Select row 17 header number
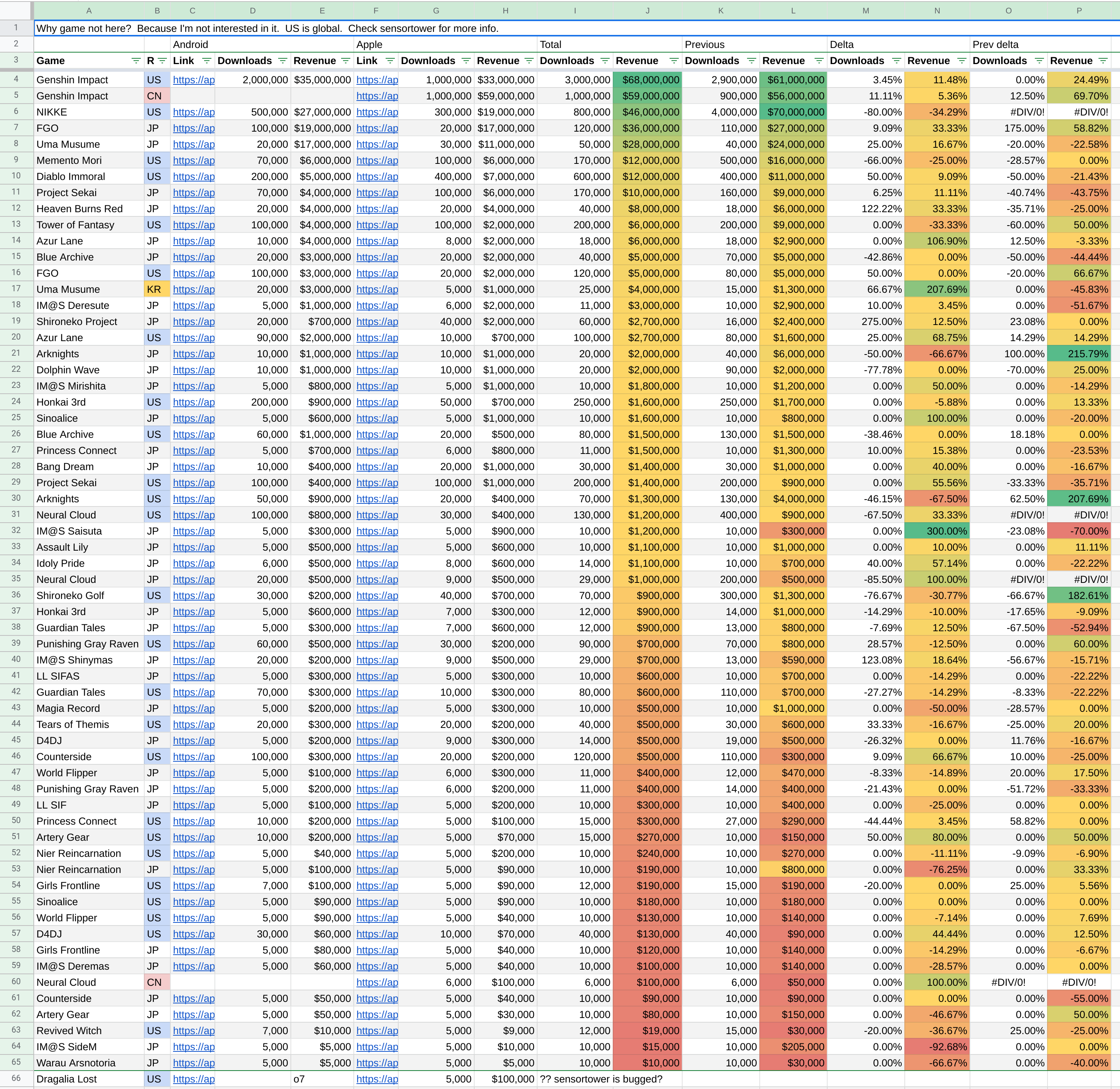 (x=16, y=289)
